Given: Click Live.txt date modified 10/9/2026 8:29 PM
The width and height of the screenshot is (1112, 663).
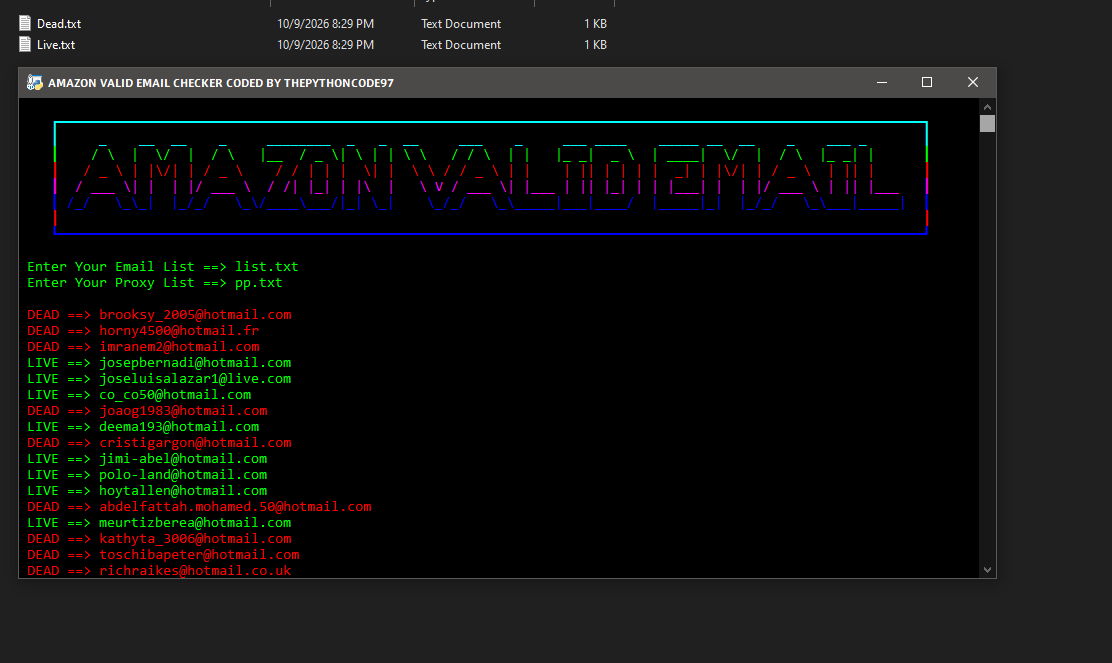Looking at the screenshot, I should (x=326, y=45).
